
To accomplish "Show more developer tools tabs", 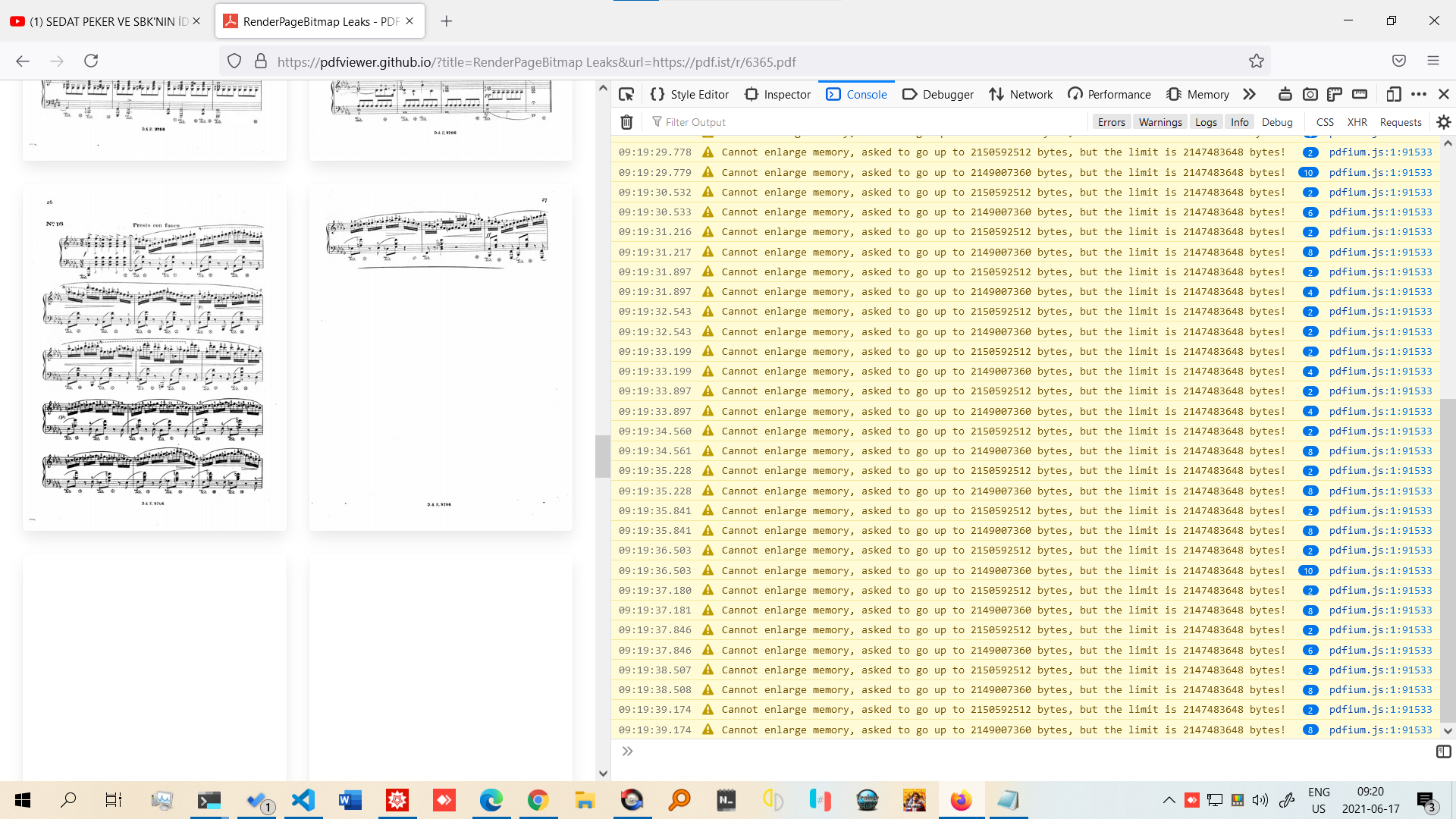I will point(1249,94).
